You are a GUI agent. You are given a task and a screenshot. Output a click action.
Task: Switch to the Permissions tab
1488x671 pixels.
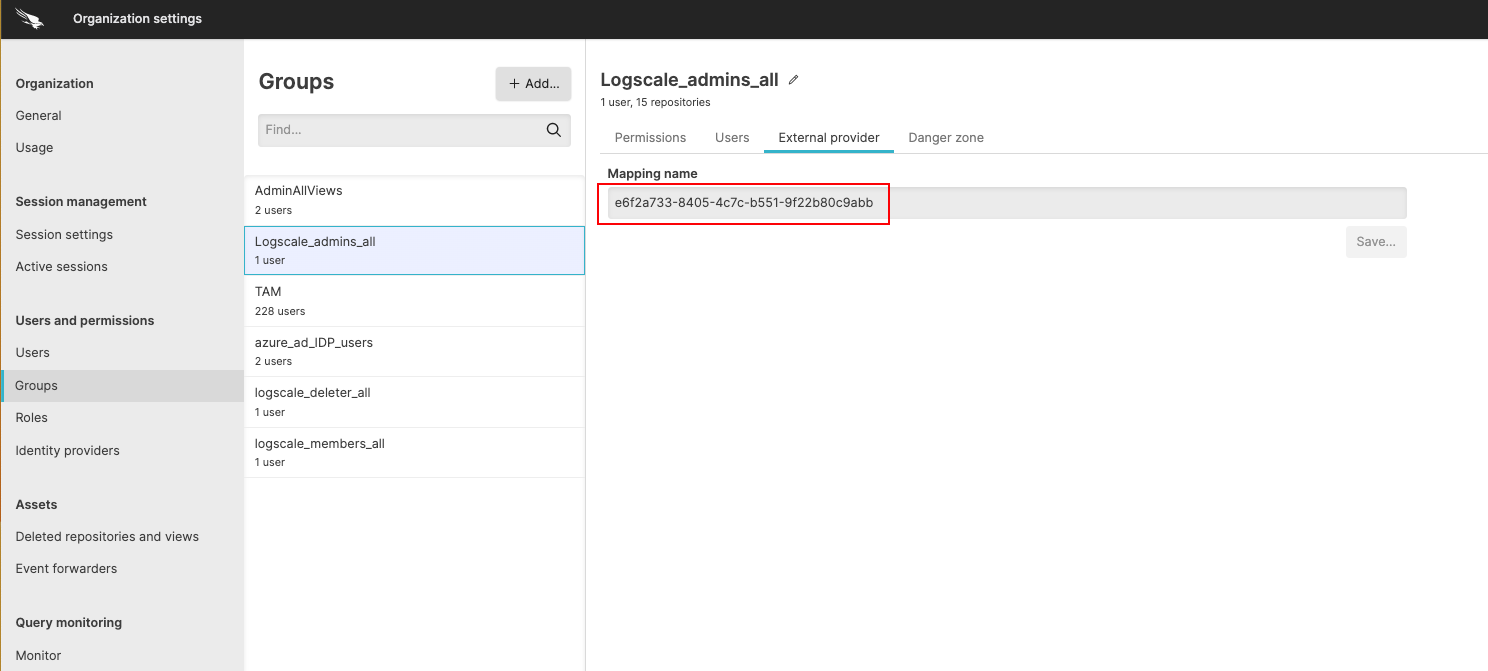coord(650,137)
